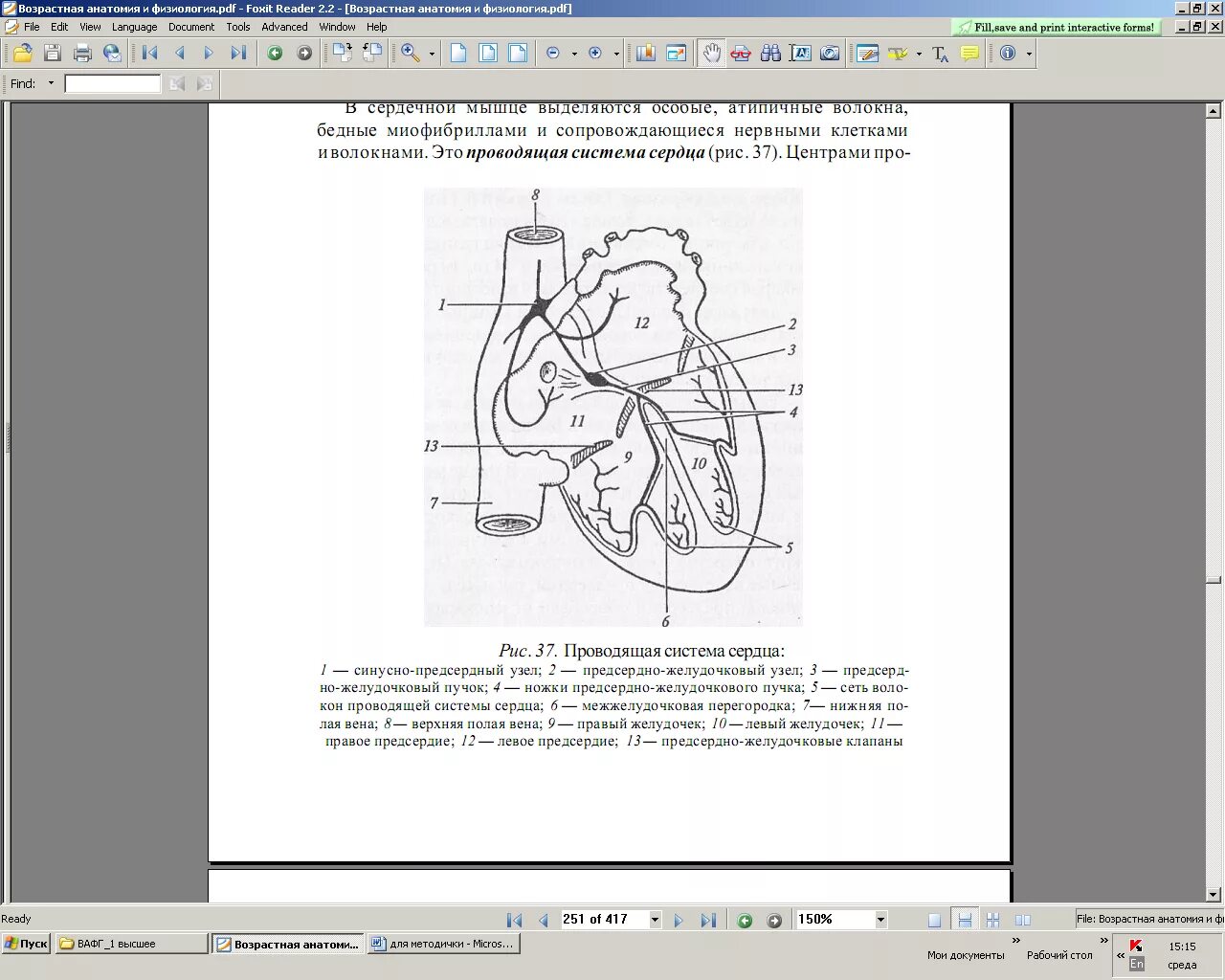1225x980 pixels.
Task: Click the 'Fill, save and print interactive forms!' banner
Action: 1057,28
